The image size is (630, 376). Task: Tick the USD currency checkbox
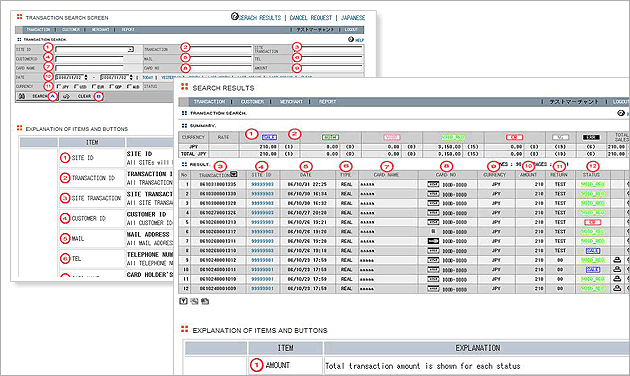76,86
